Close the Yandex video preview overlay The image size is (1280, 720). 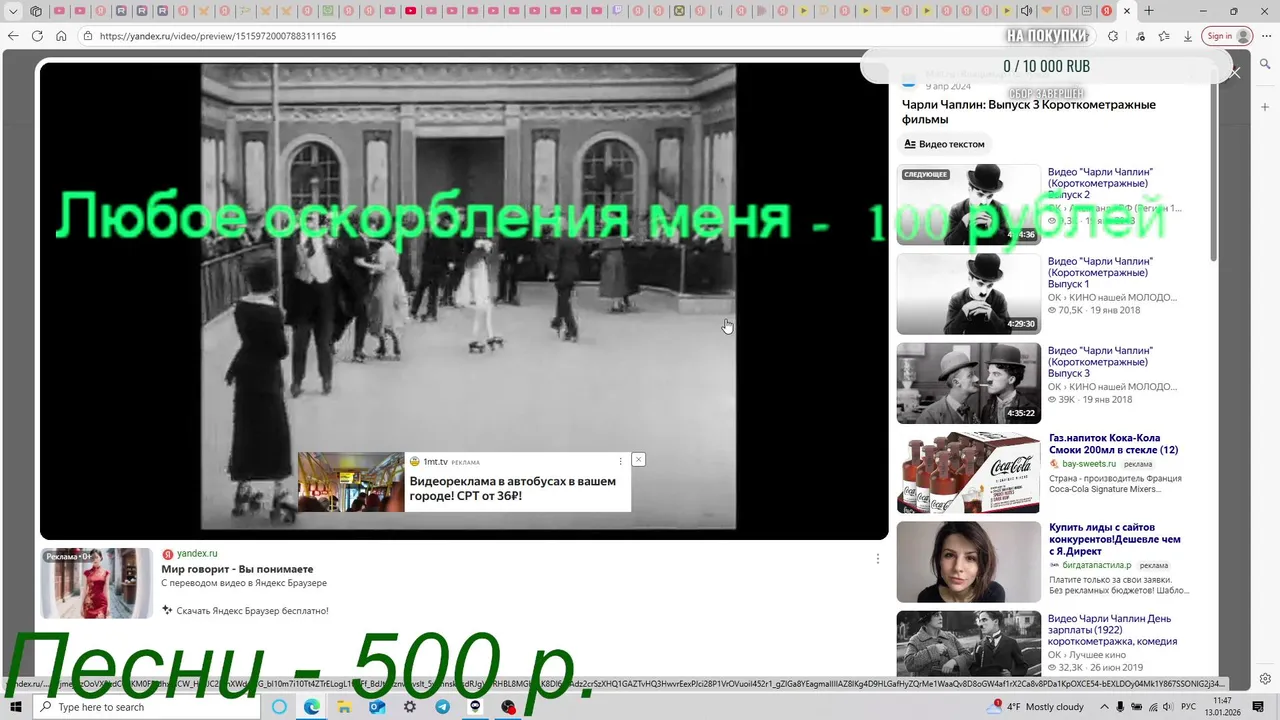pos(1235,72)
